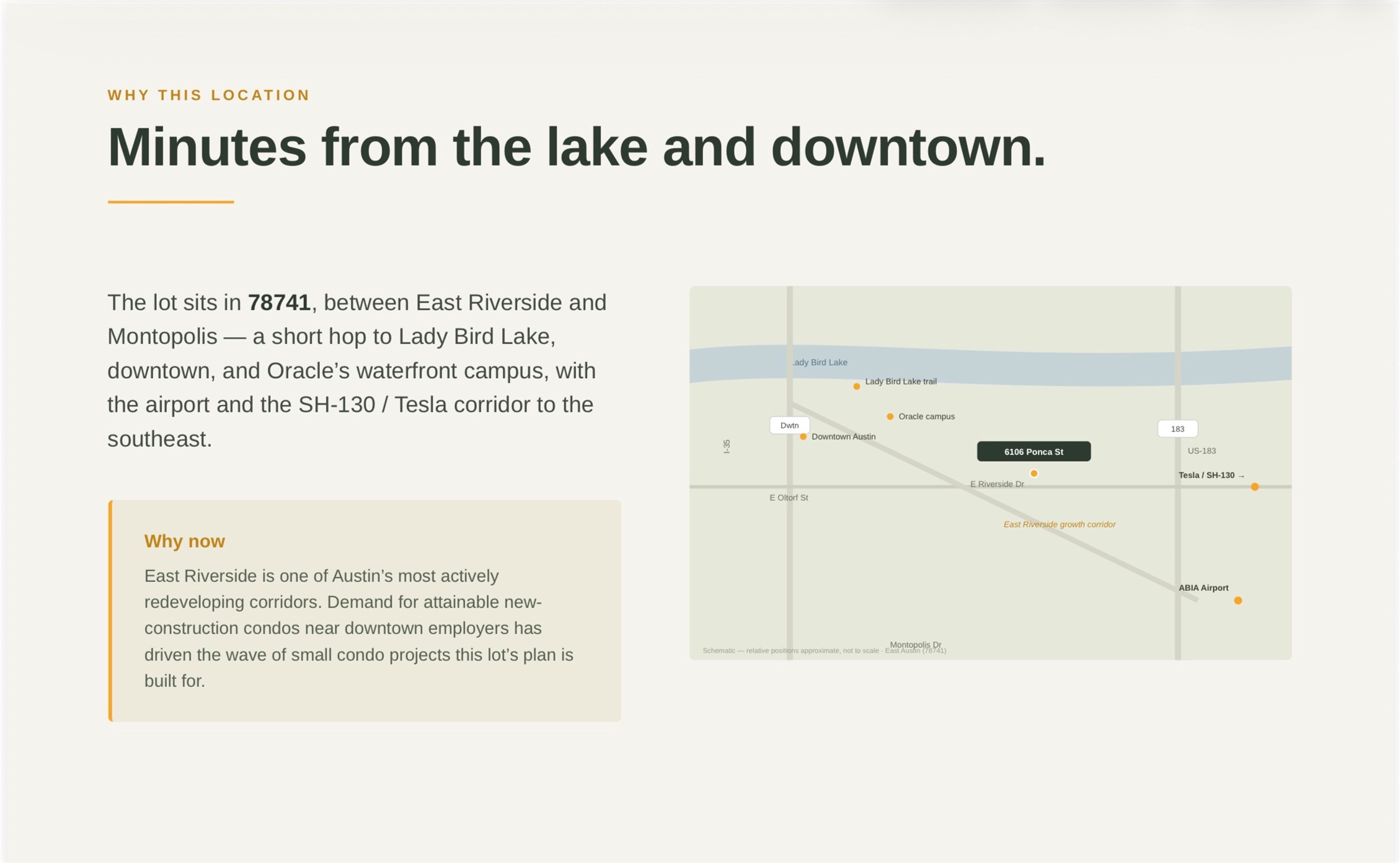Click the orange underline below headline

tap(171, 201)
